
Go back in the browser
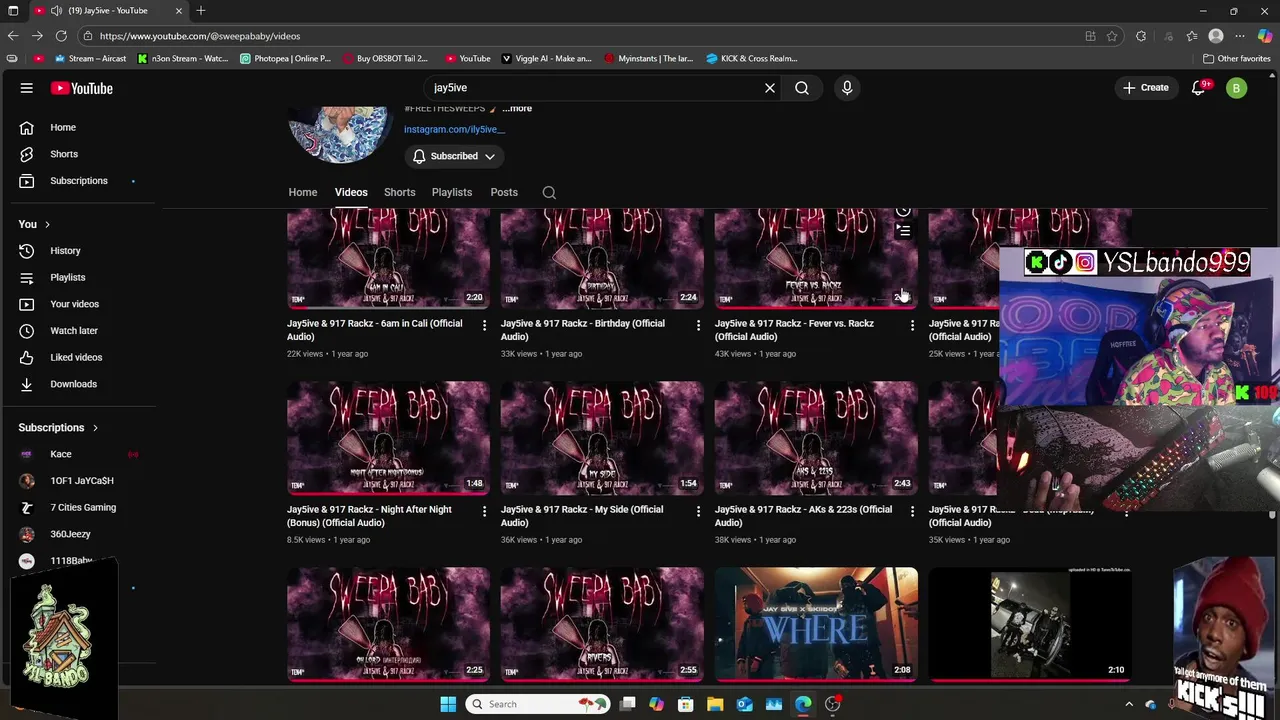pos(13,36)
